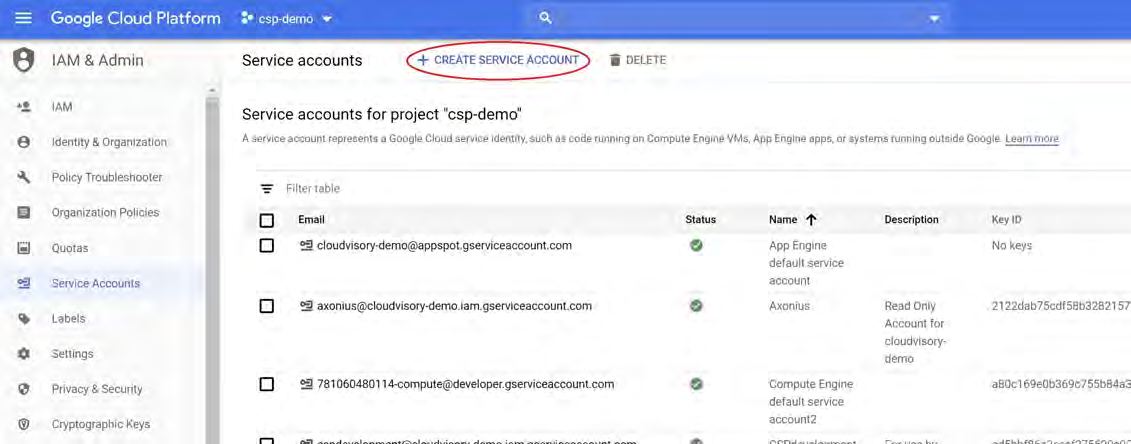Click the IAM & Admin shield icon
The image size is (1131, 444).
[24, 60]
